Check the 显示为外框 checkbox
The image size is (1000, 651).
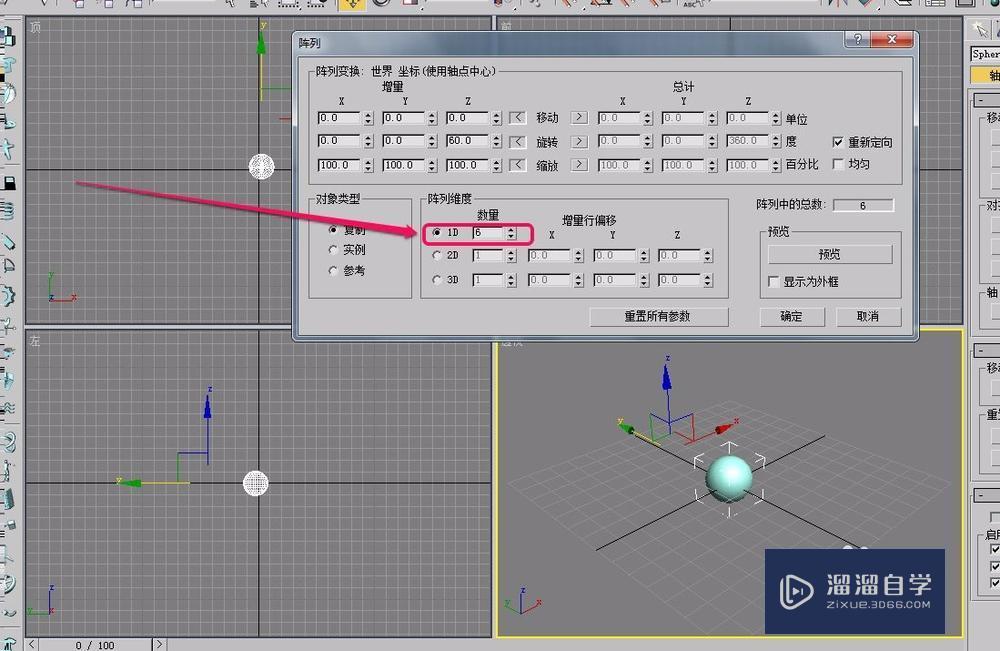774,281
